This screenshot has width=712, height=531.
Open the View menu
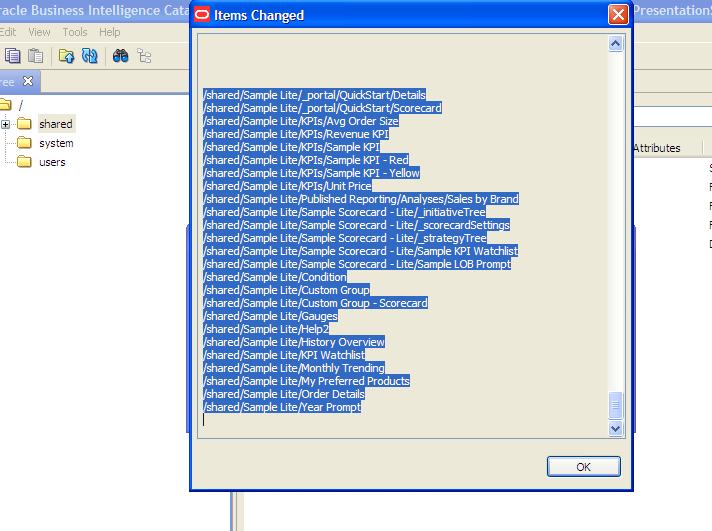(39, 32)
